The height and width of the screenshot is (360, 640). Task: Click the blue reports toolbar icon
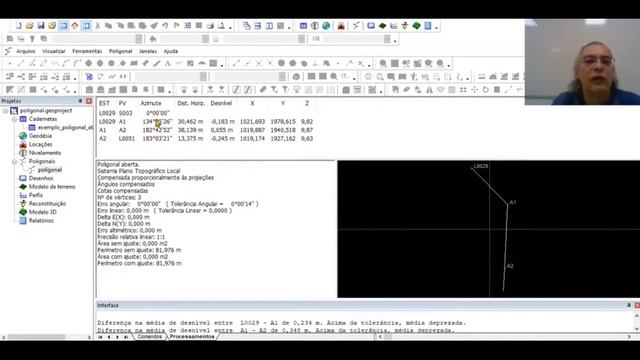(x=427, y=26)
